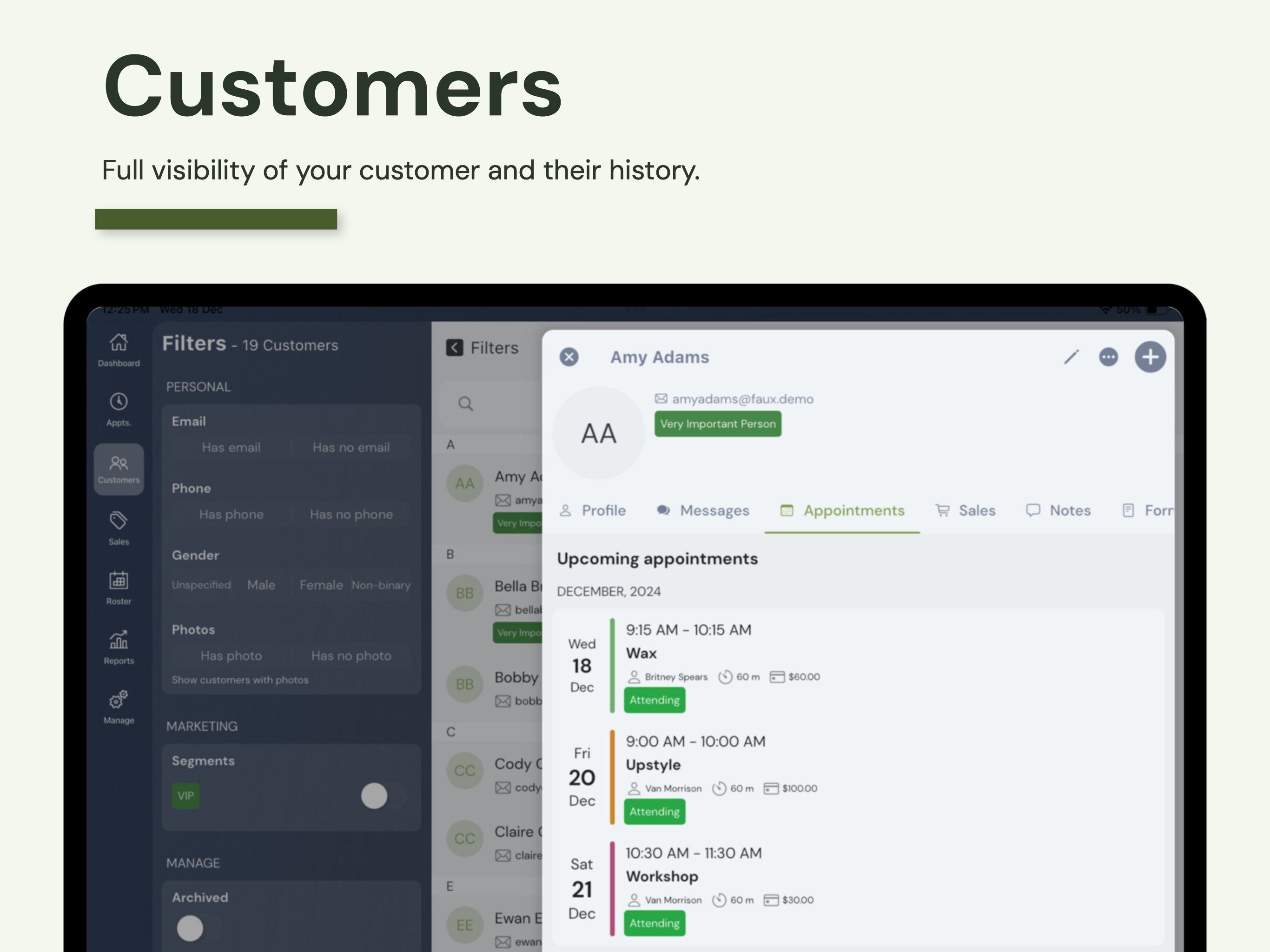Click the Upcoming appointments heading
This screenshot has width=1270, height=952.
657,559
